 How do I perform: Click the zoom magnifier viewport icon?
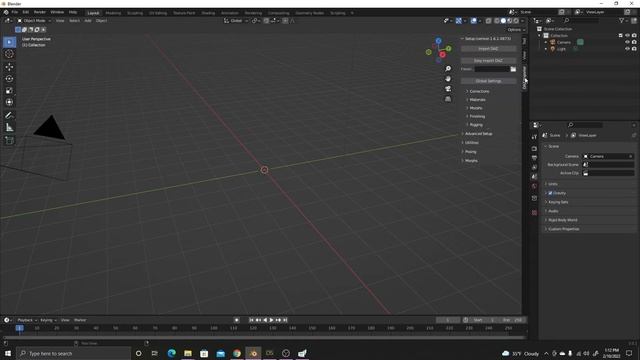point(448,69)
